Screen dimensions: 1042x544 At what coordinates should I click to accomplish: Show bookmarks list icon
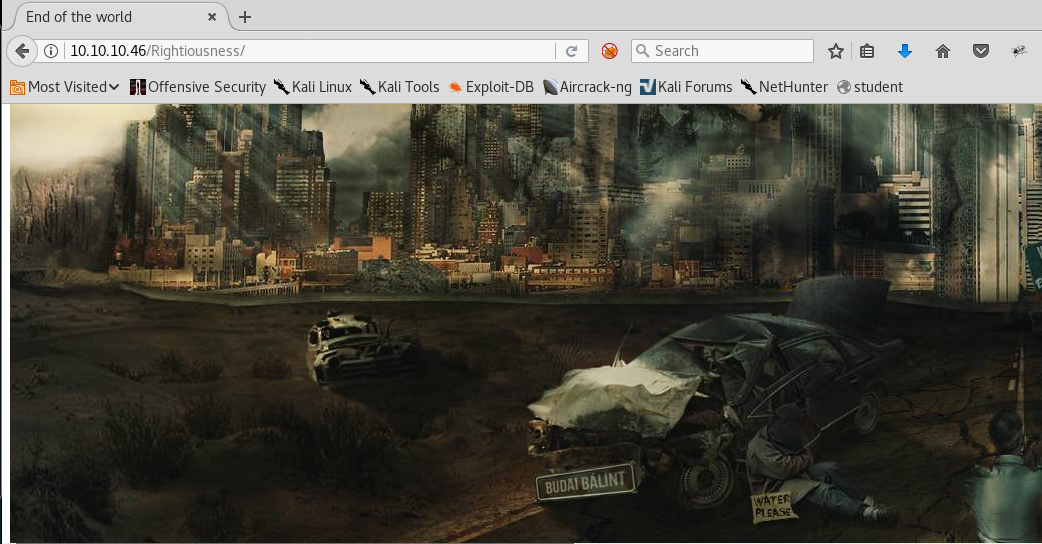[x=868, y=51]
